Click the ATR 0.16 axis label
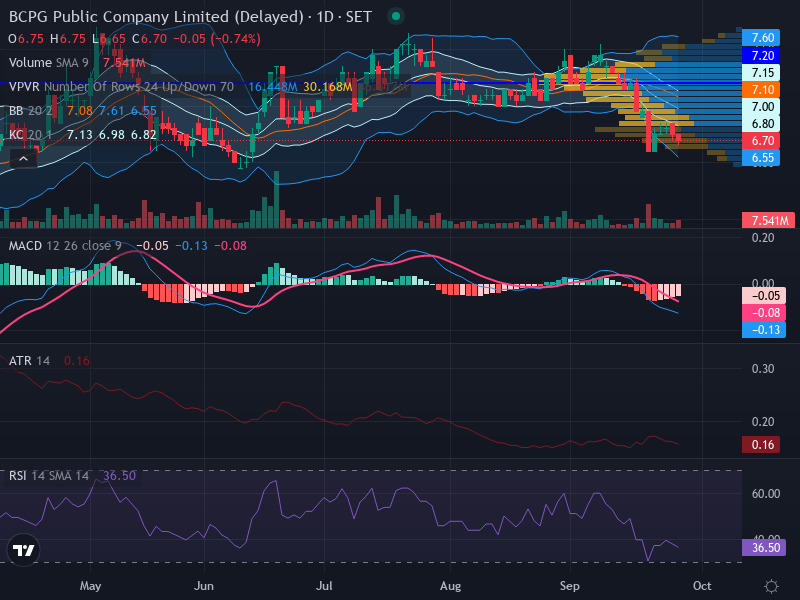This screenshot has height=600, width=800. click(x=761, y=444)
